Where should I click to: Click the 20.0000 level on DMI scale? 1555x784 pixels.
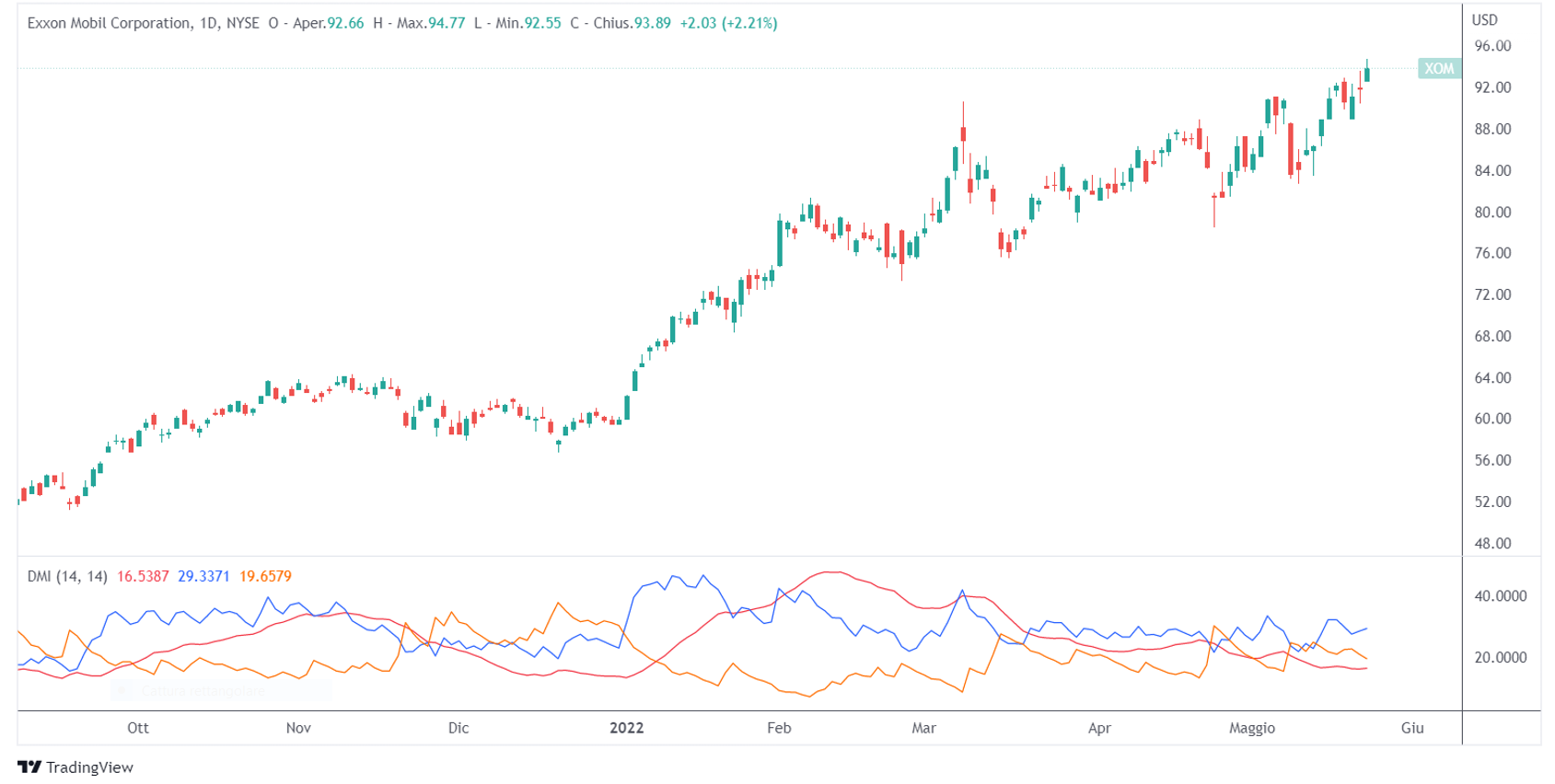click(1500, 657)
